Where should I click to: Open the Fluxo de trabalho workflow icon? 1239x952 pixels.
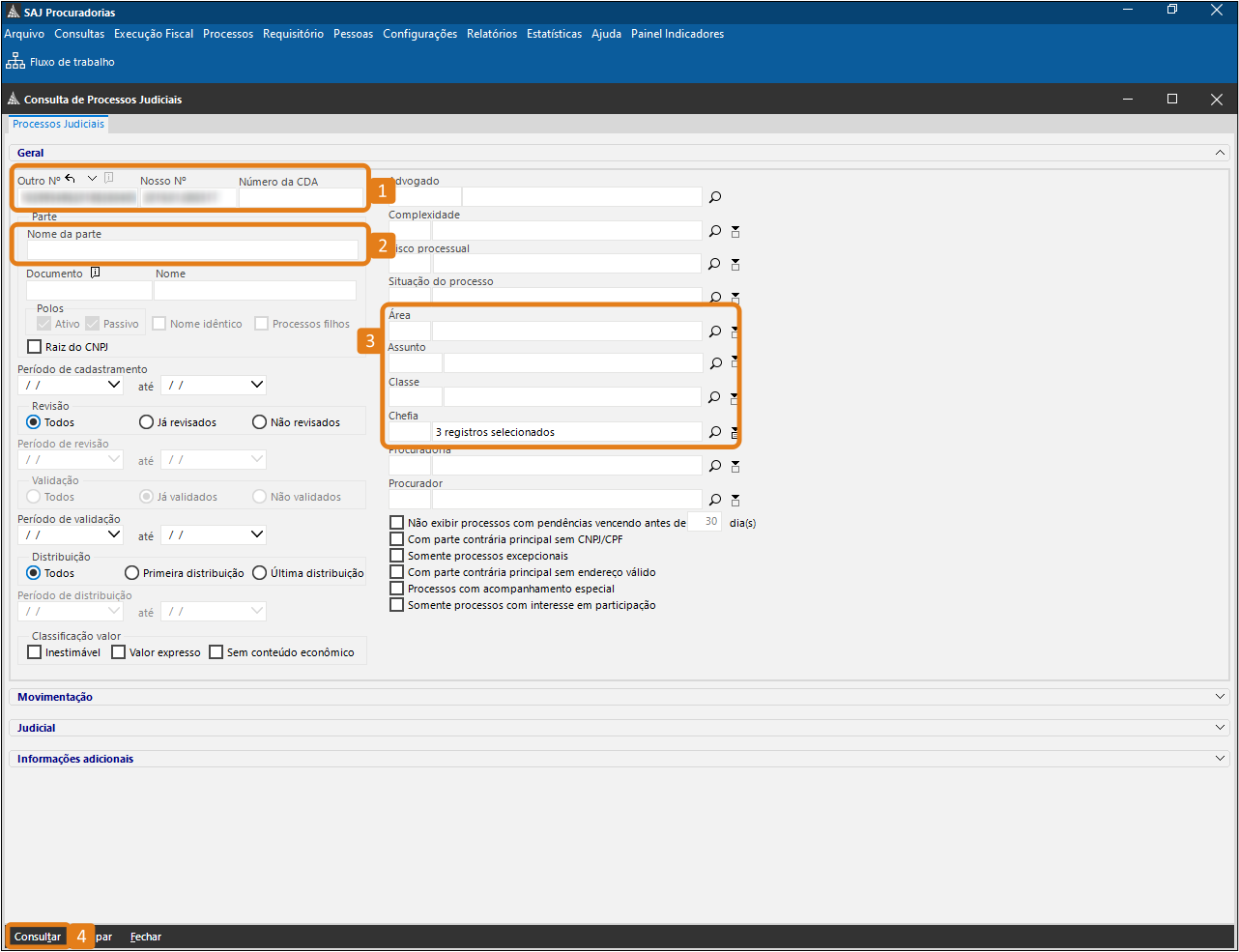pos(15,62)
